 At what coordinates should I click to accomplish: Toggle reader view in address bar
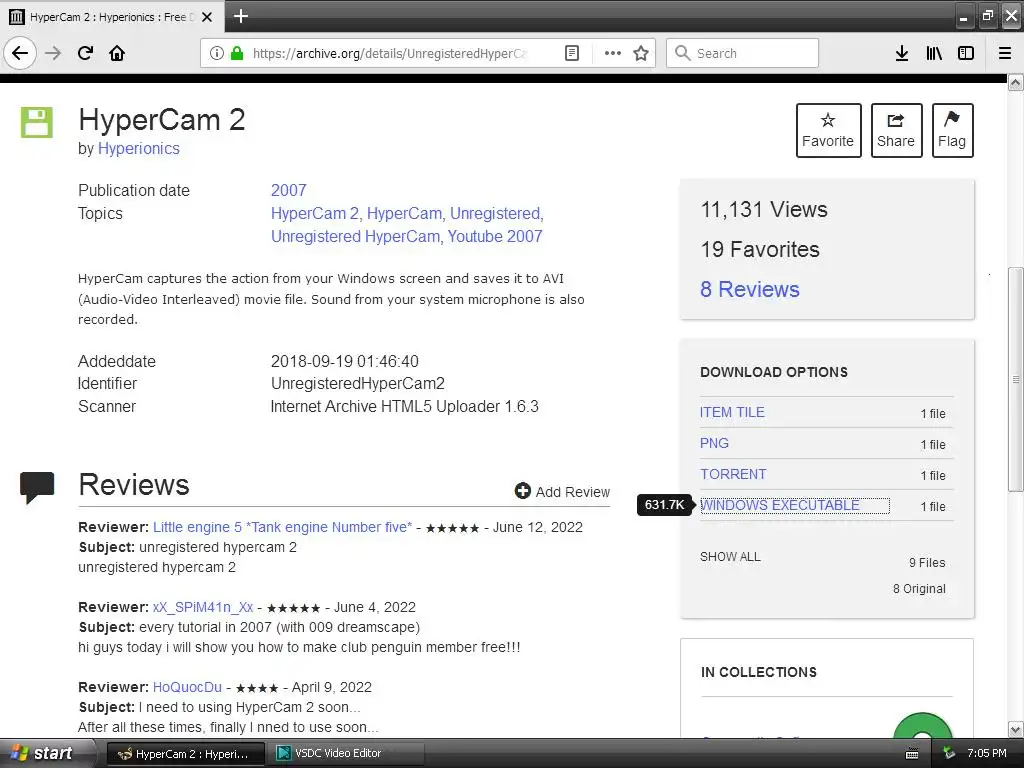click(571, 53)
